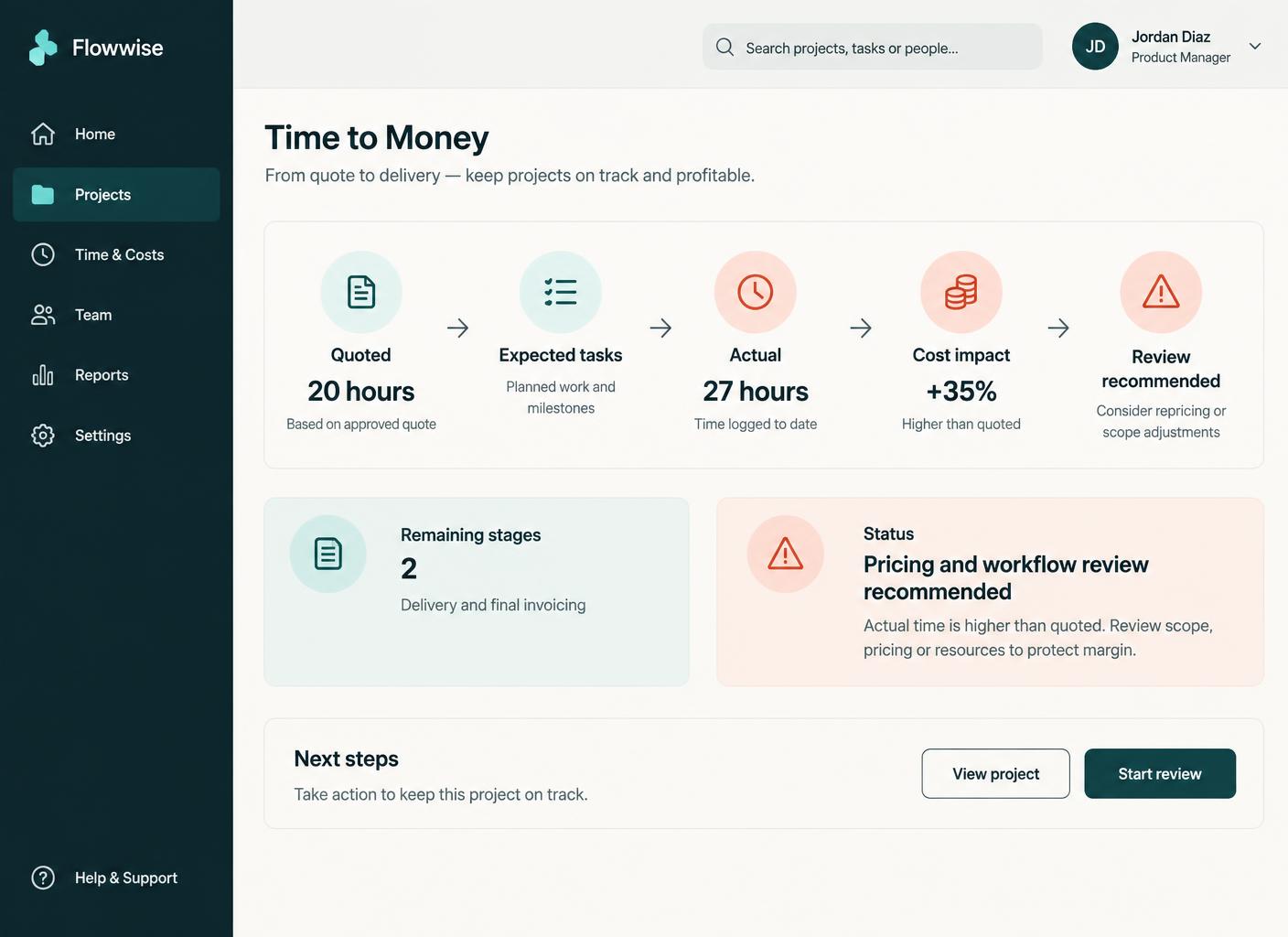Viewport: 1288px width, 937px height.
Task: Click the Projects folder icon
Action: tap(43, 194)
